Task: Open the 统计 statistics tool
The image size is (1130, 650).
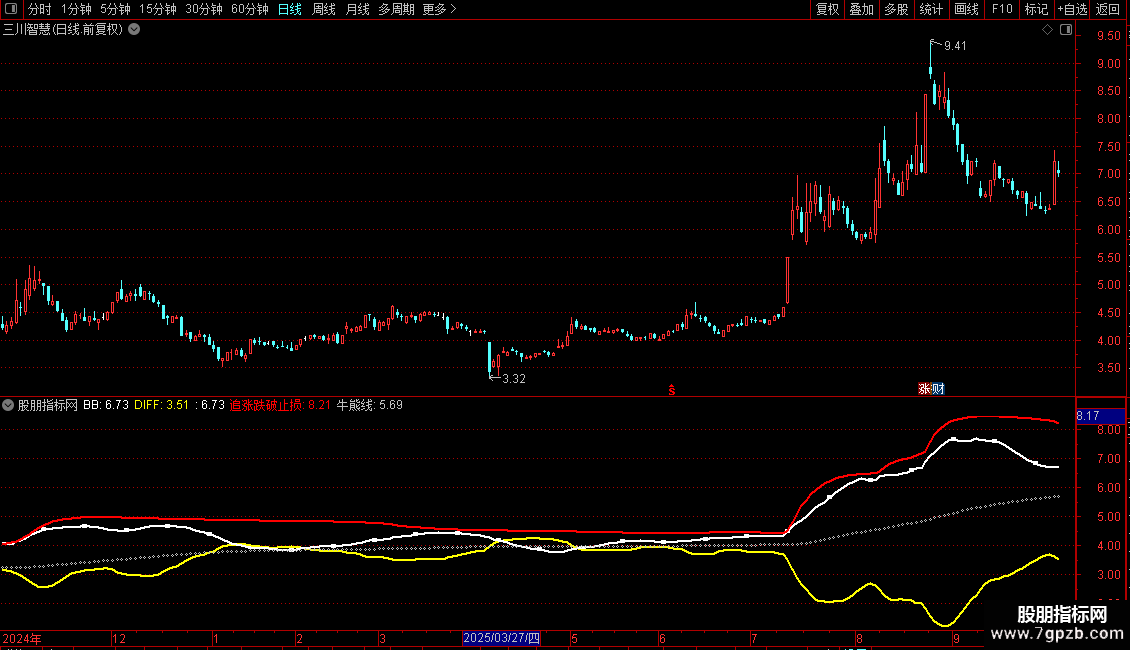Action: (931, 9)
